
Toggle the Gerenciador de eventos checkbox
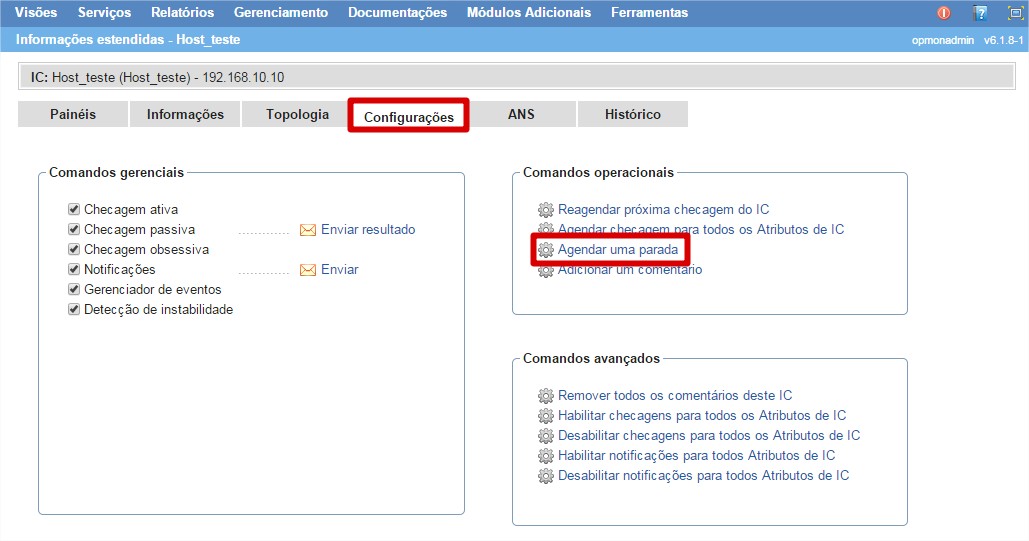(x=74, y=290)
